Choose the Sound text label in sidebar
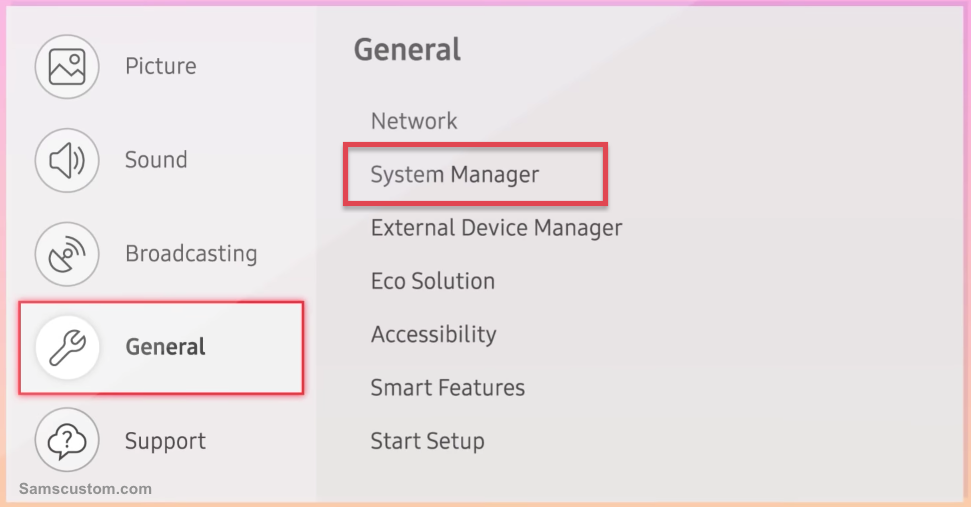 (x=156, y=160)
